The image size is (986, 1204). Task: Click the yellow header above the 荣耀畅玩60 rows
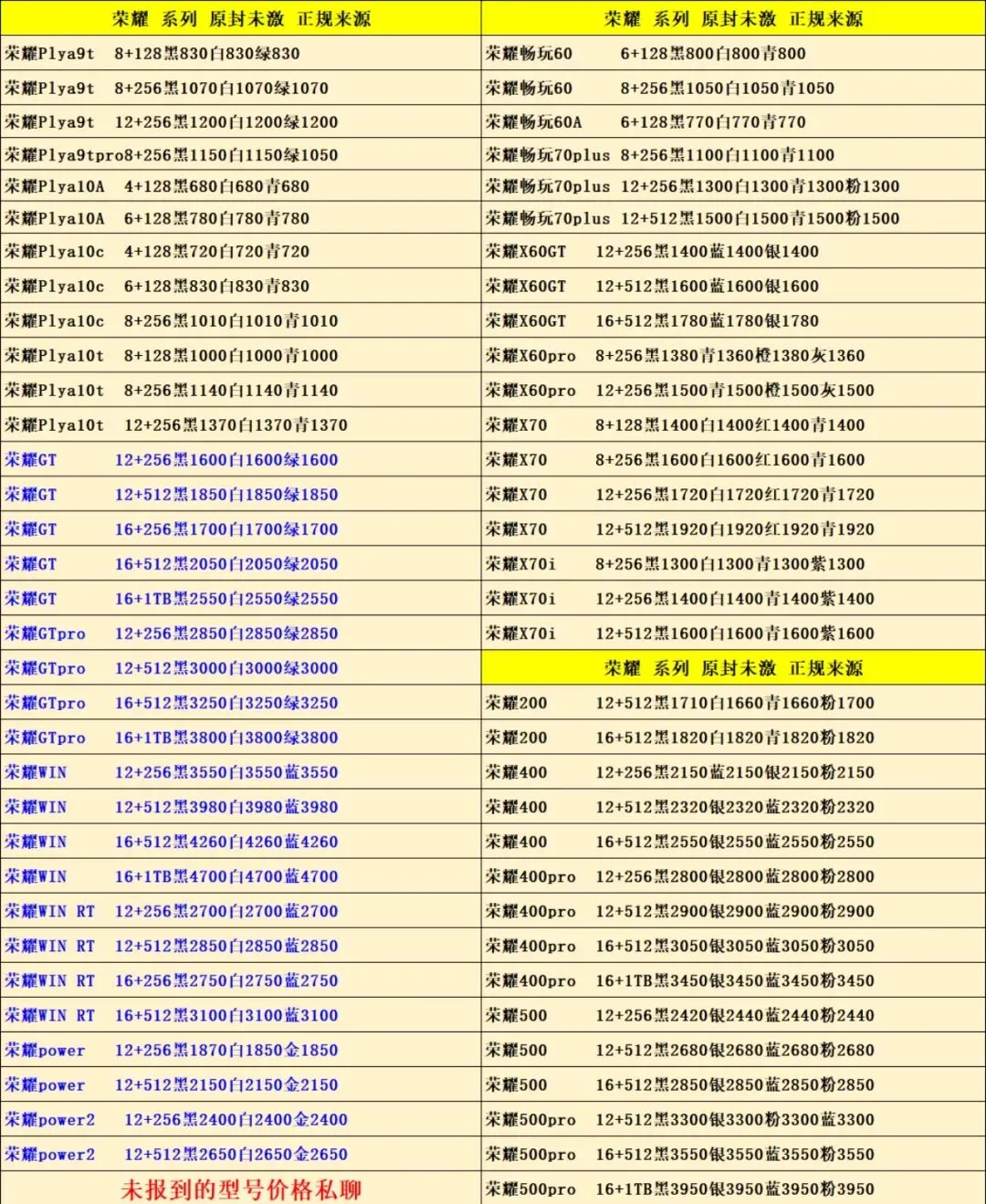click(x=733, y=18)
